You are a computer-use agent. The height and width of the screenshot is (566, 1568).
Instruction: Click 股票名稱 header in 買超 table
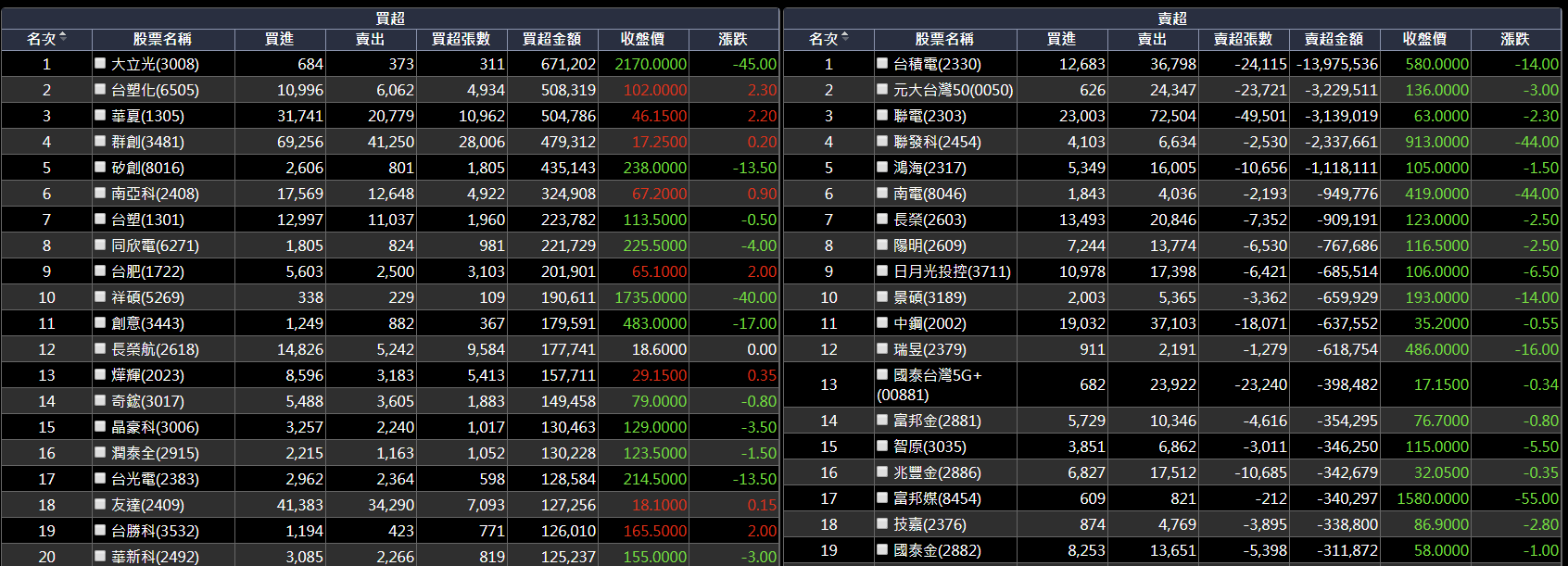[x=163, y=39]
